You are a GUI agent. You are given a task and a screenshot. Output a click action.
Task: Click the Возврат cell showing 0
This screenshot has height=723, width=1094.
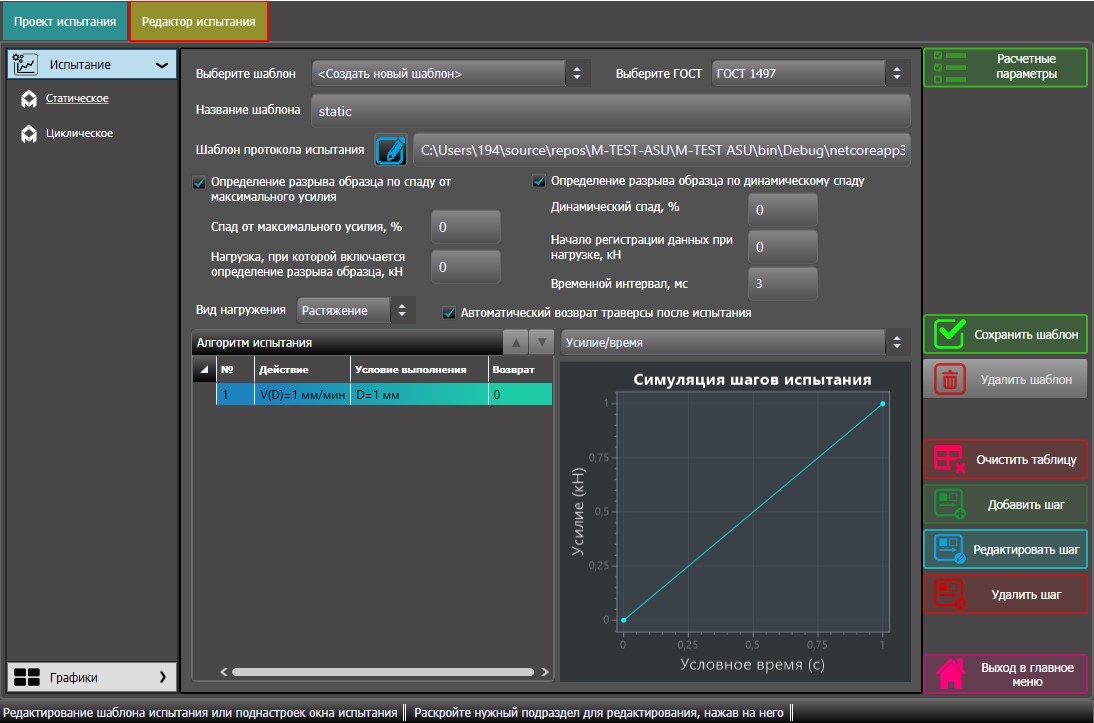pos(520,394)
